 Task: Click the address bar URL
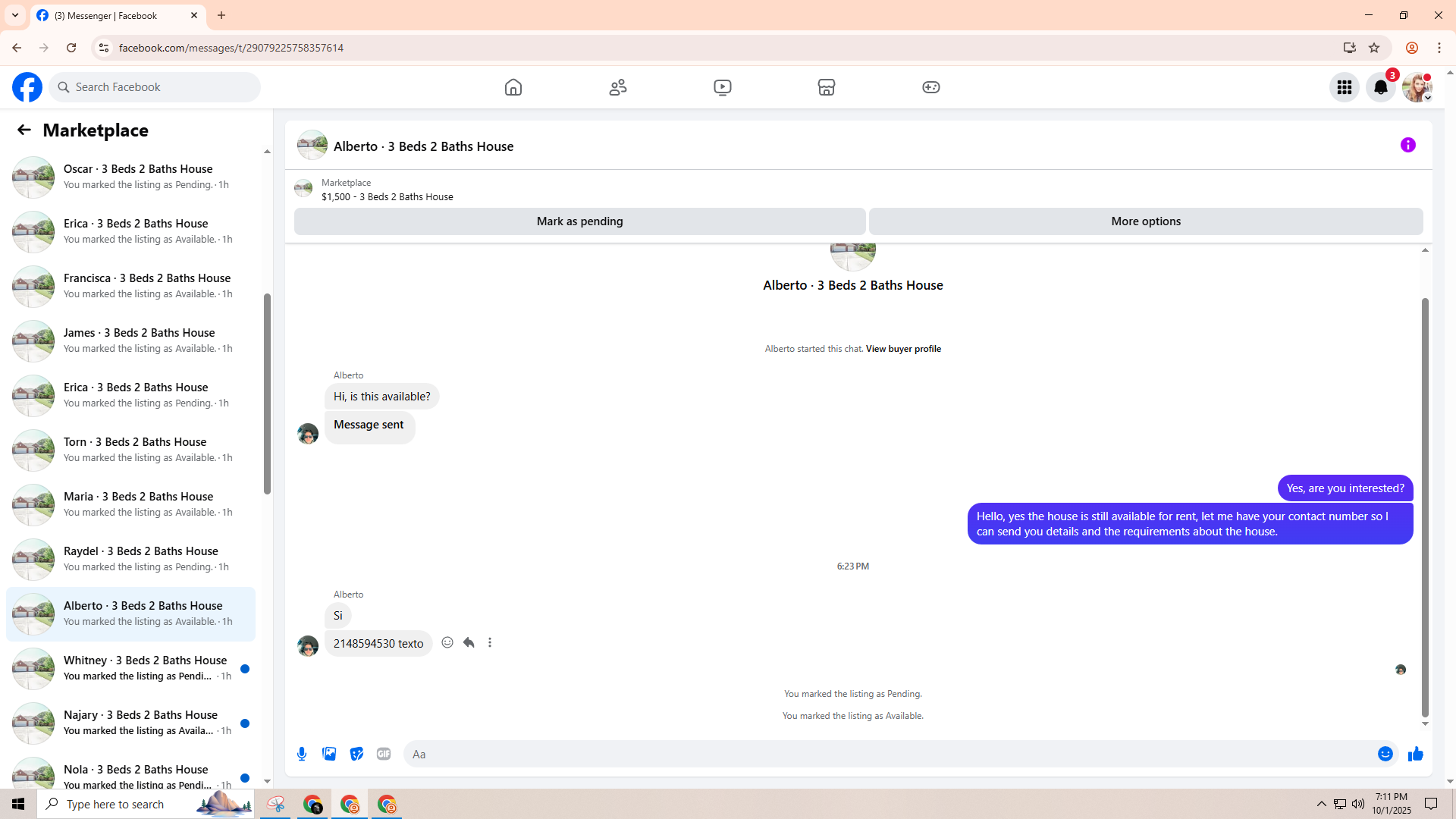[231, 48]
